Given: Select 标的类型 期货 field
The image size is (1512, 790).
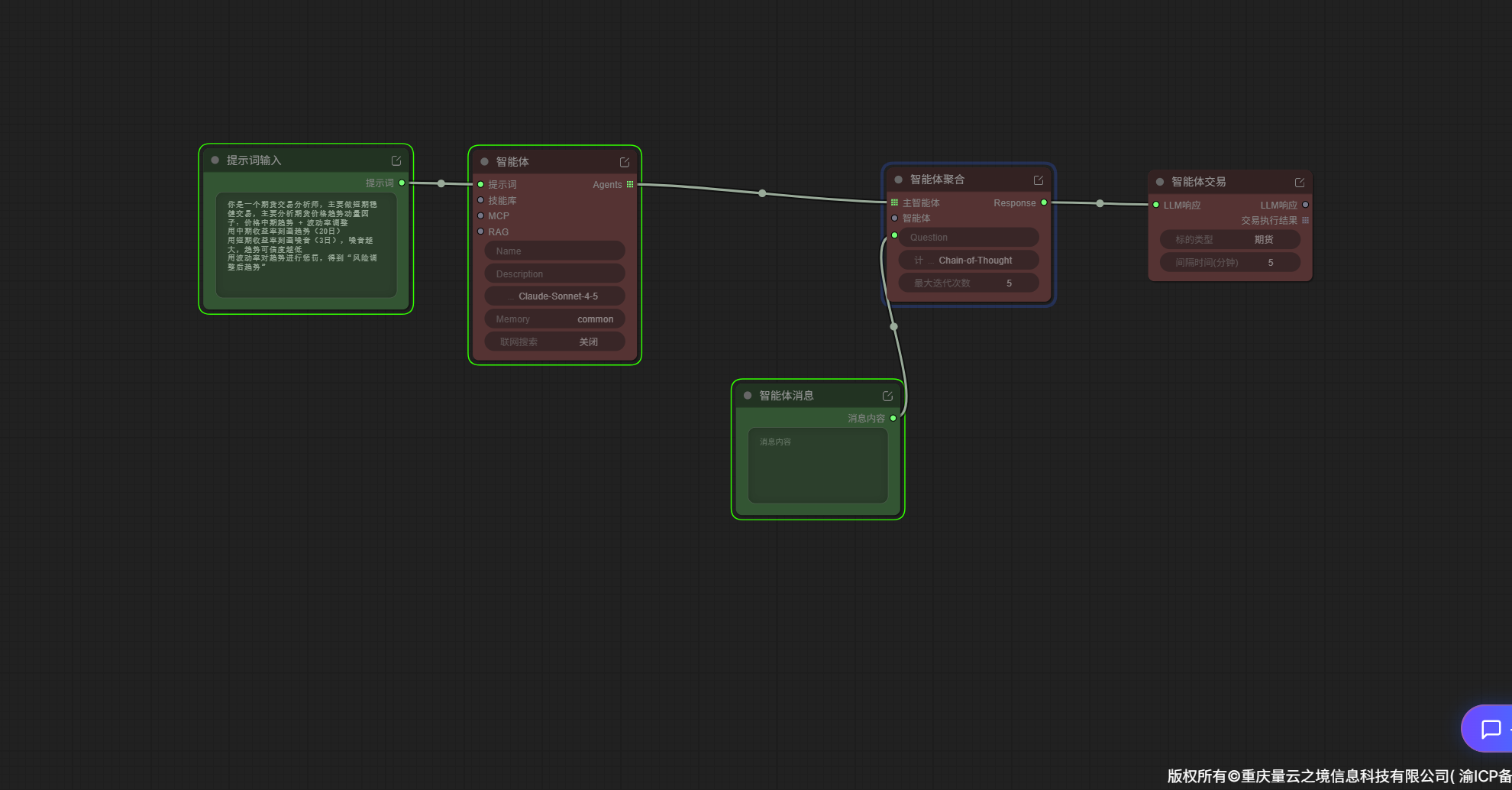Looking at the screenshot, I should tap(1229, 240).
